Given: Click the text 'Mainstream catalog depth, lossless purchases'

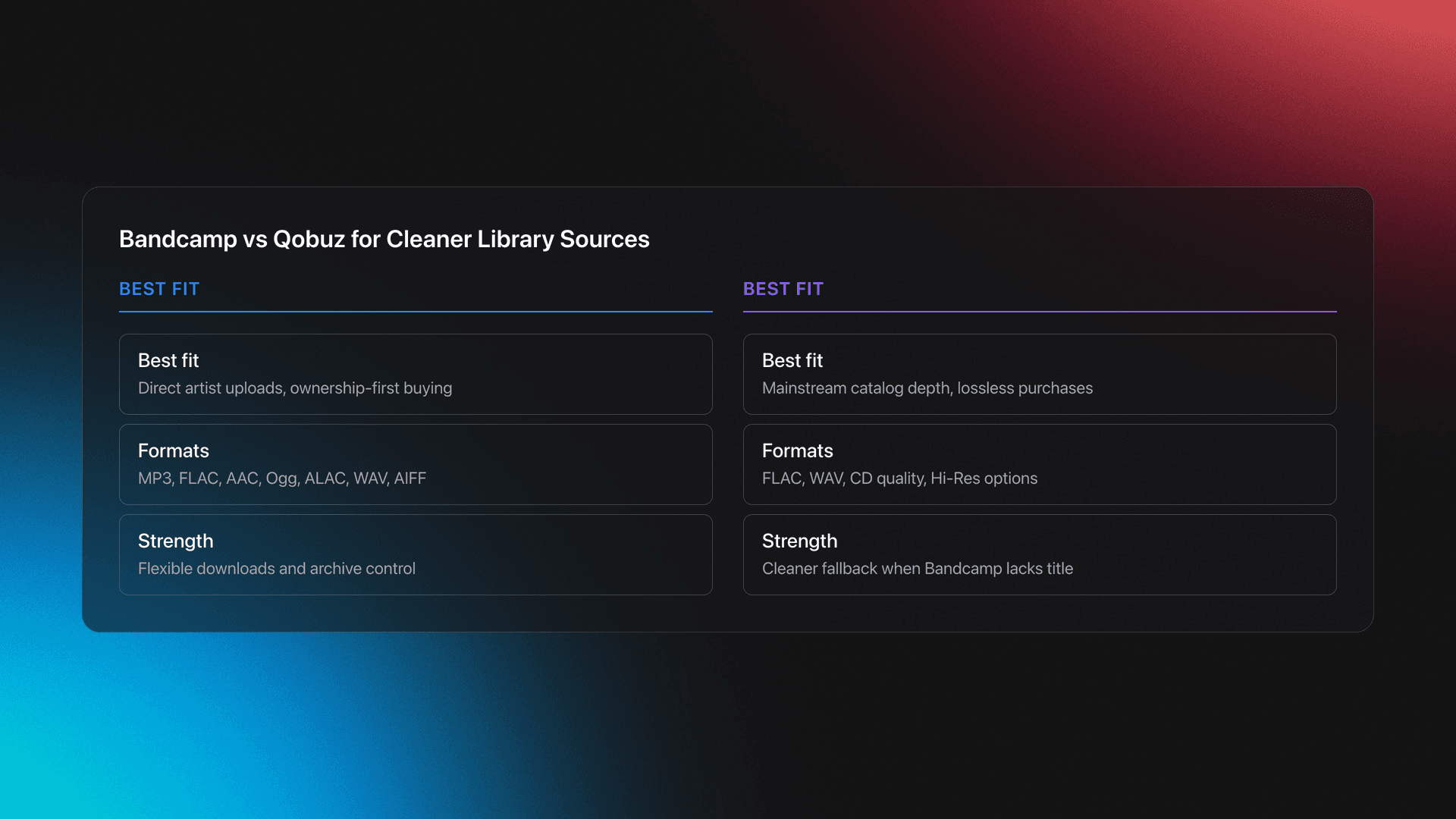Looking at the screenshot, I should coord(927,388).
